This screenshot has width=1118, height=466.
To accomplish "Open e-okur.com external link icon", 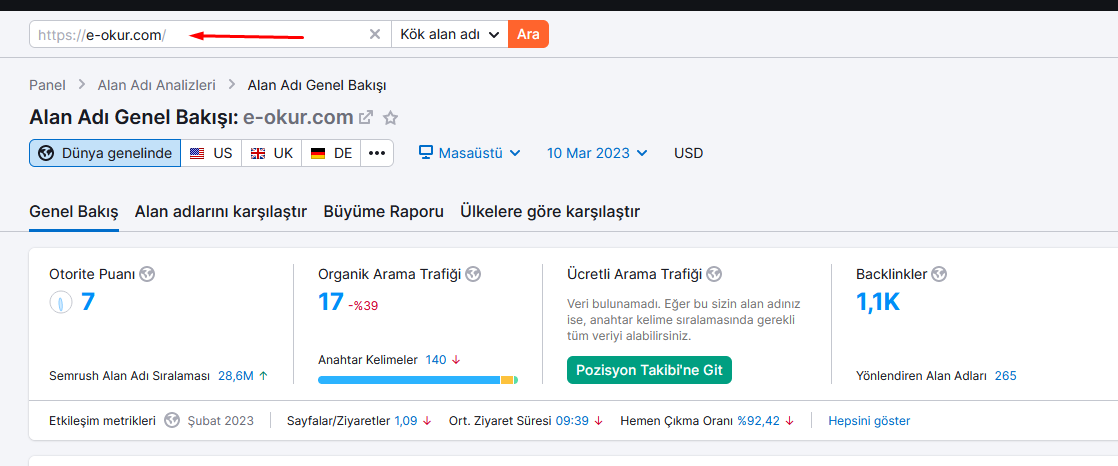I will point(366,117).
